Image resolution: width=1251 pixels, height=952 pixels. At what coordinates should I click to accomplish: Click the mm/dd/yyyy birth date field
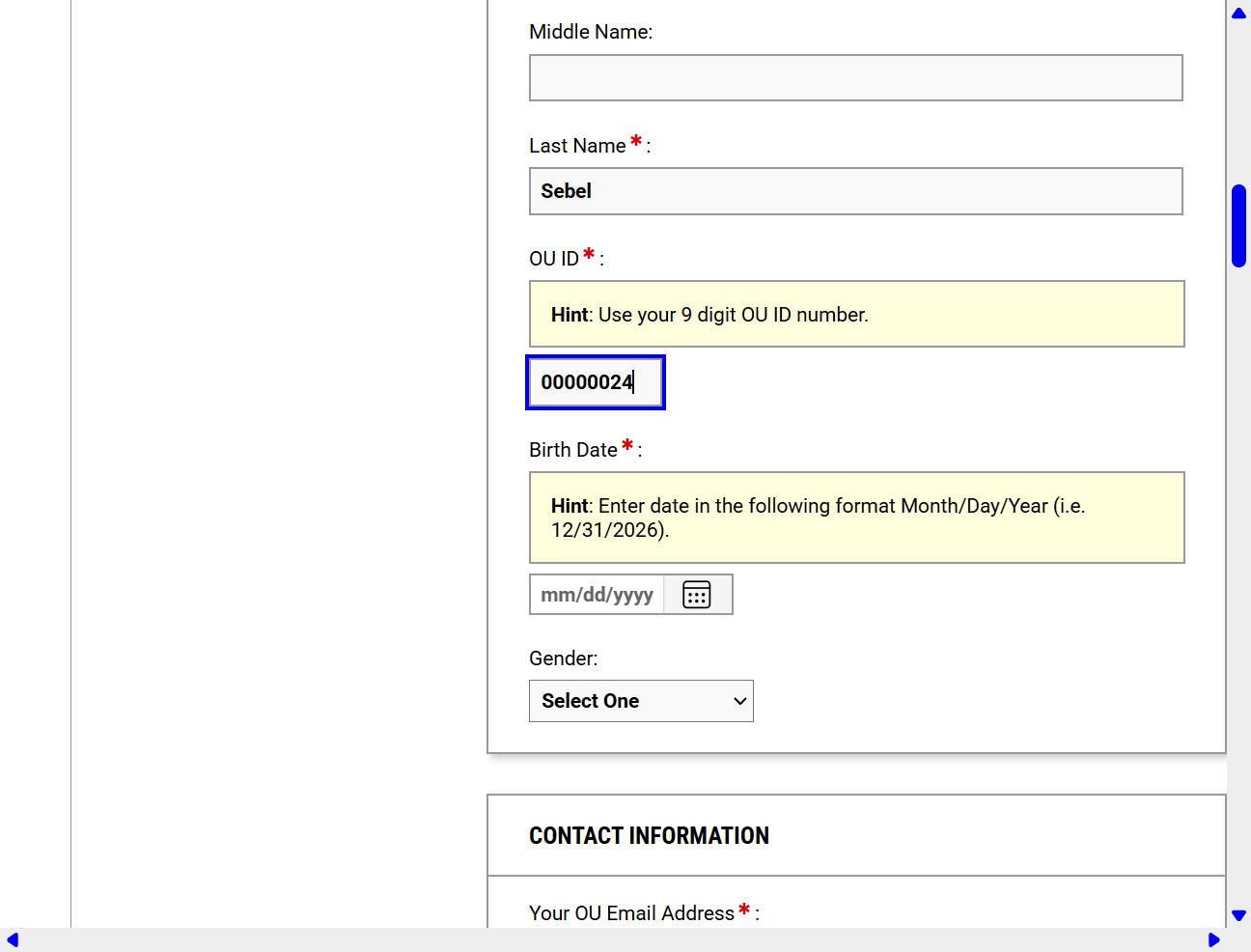click(x=597, y=595)
